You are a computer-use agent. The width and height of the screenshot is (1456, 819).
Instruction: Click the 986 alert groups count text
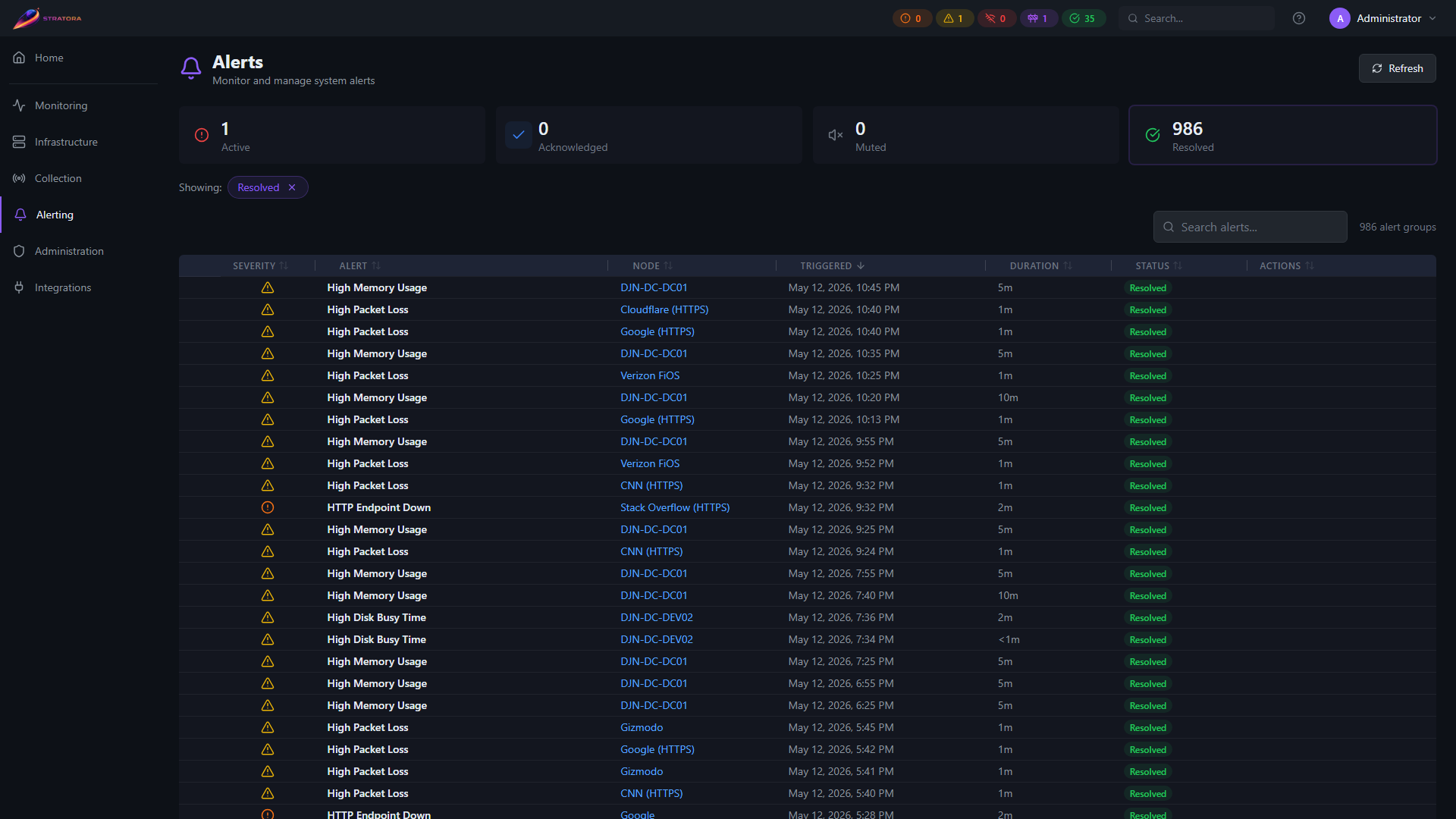[x=1397, y=227]
